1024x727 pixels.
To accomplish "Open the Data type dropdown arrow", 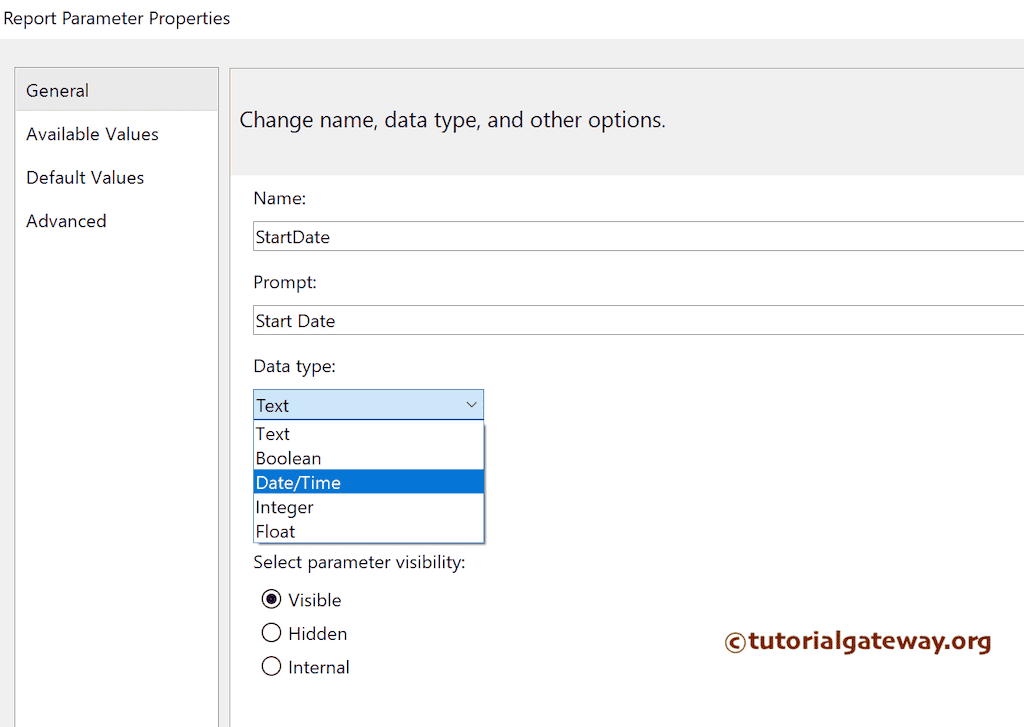I will (471, 404).
